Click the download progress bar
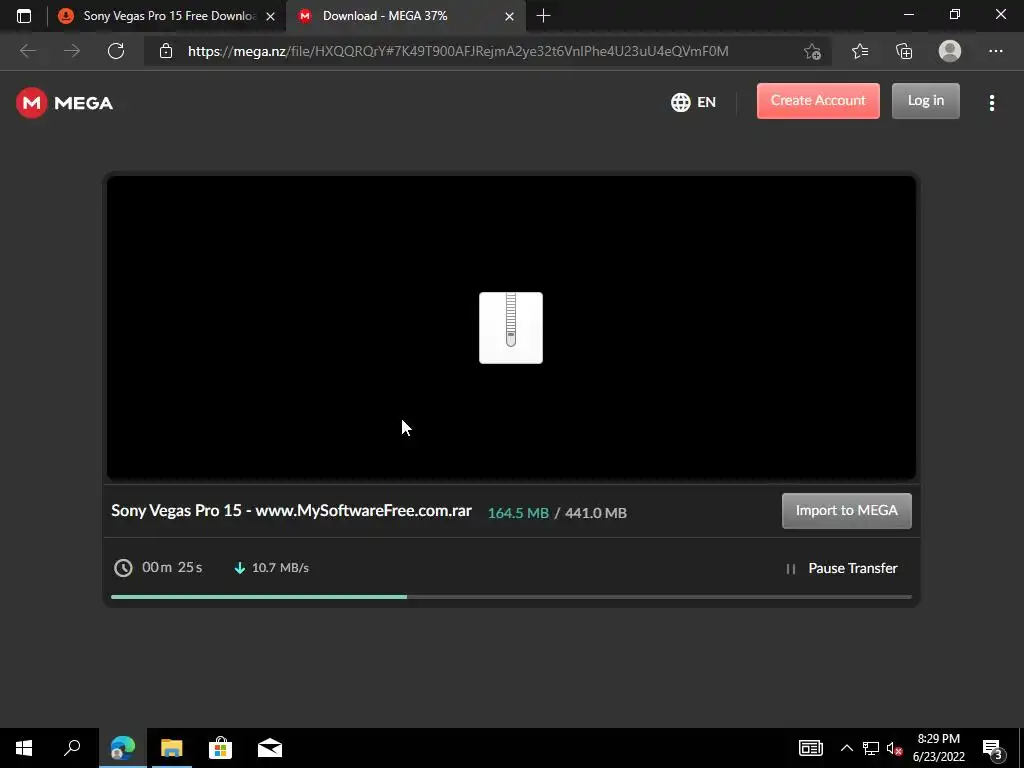This screenshot has width=1024, height=768. (x=511, y=597)
